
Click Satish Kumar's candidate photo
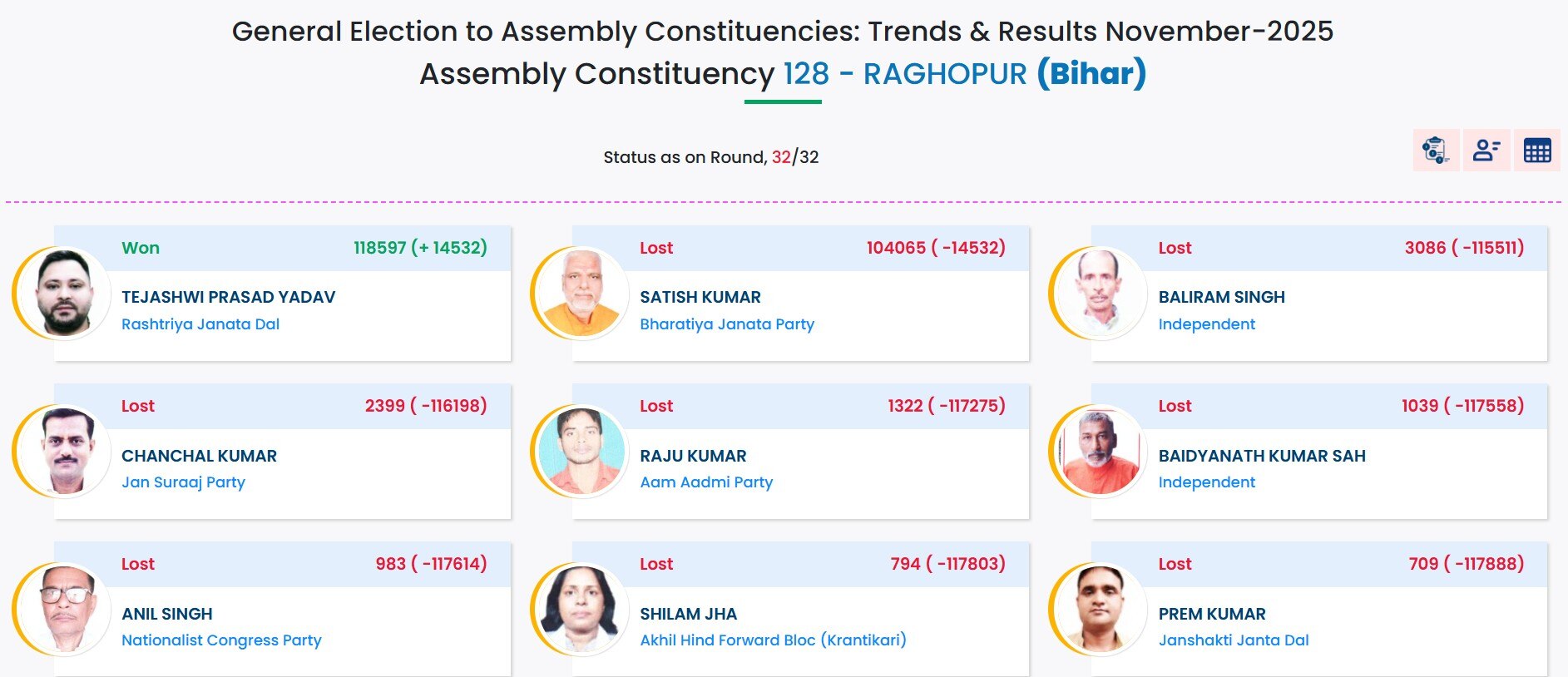pyautogui.click(x=582, y=294)
